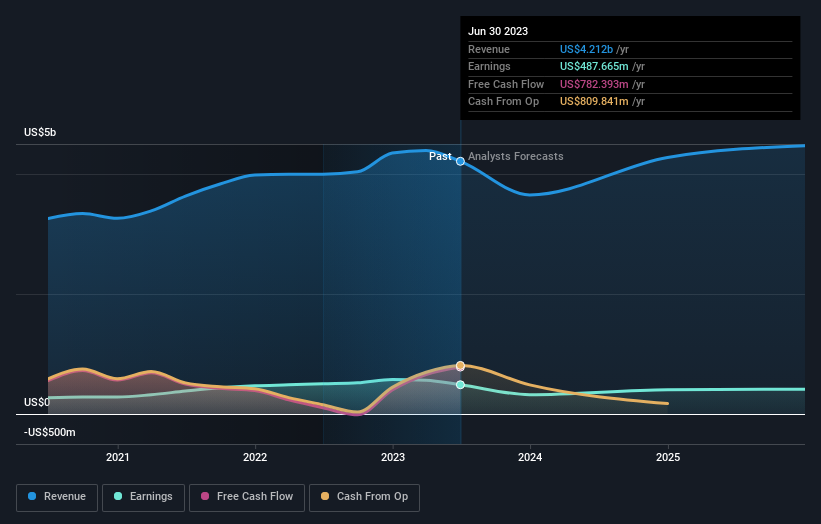Click the Earnings row label in tooltip
The height and width of the screenshot is (524, 821).
pos(489,66)
